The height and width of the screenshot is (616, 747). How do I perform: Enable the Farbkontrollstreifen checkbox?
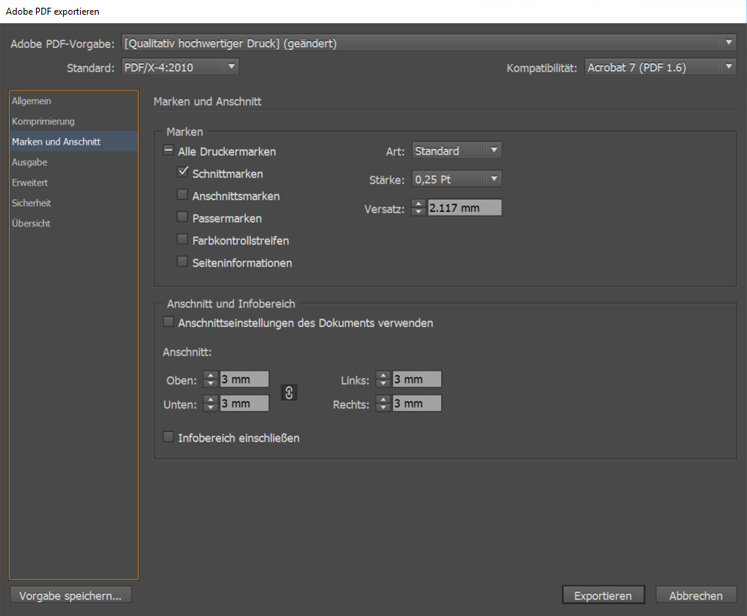click(182, 239)
